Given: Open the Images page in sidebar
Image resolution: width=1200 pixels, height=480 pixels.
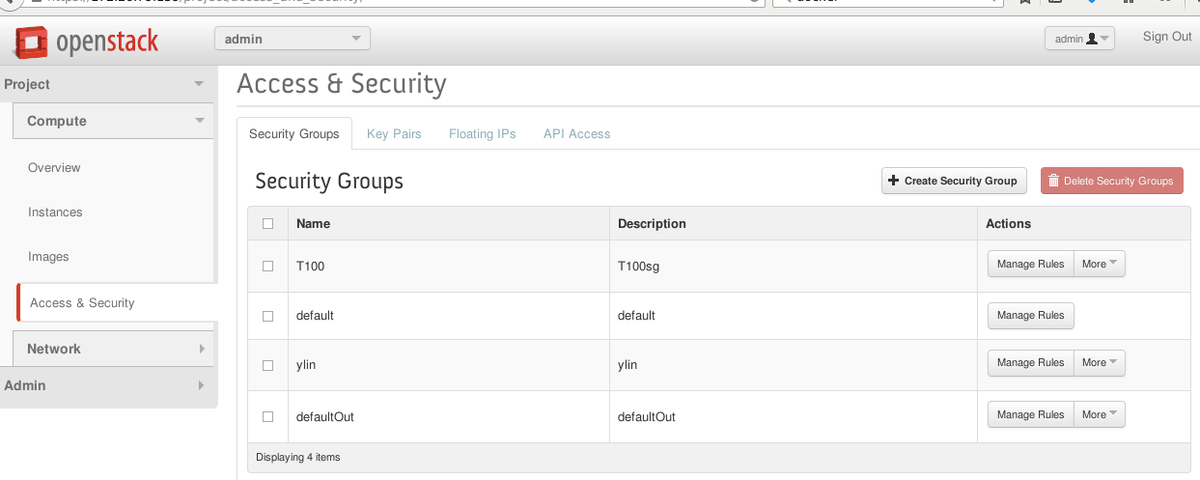Looking at the screenshot, I should click(48, 257).
